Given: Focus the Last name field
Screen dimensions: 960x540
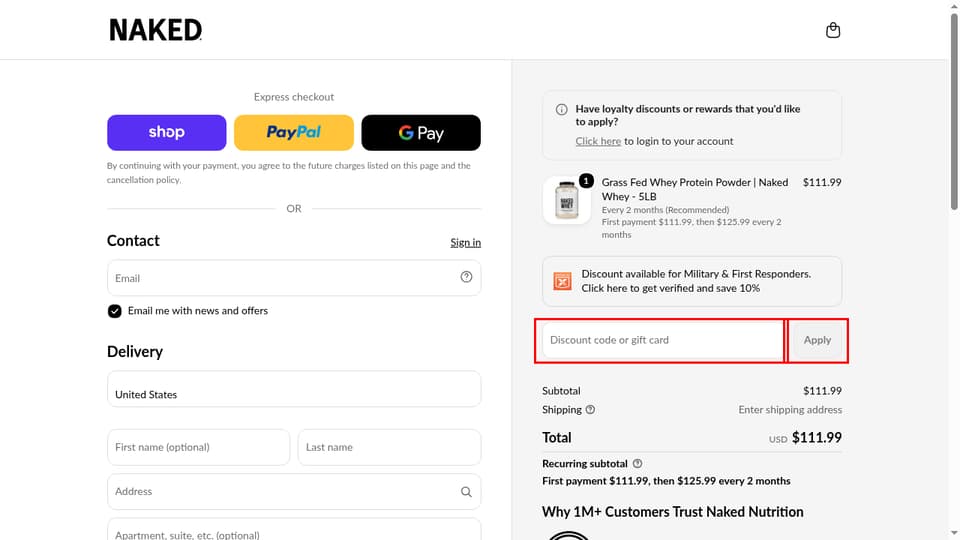Looking at the screenshot, I should point(389,448).
